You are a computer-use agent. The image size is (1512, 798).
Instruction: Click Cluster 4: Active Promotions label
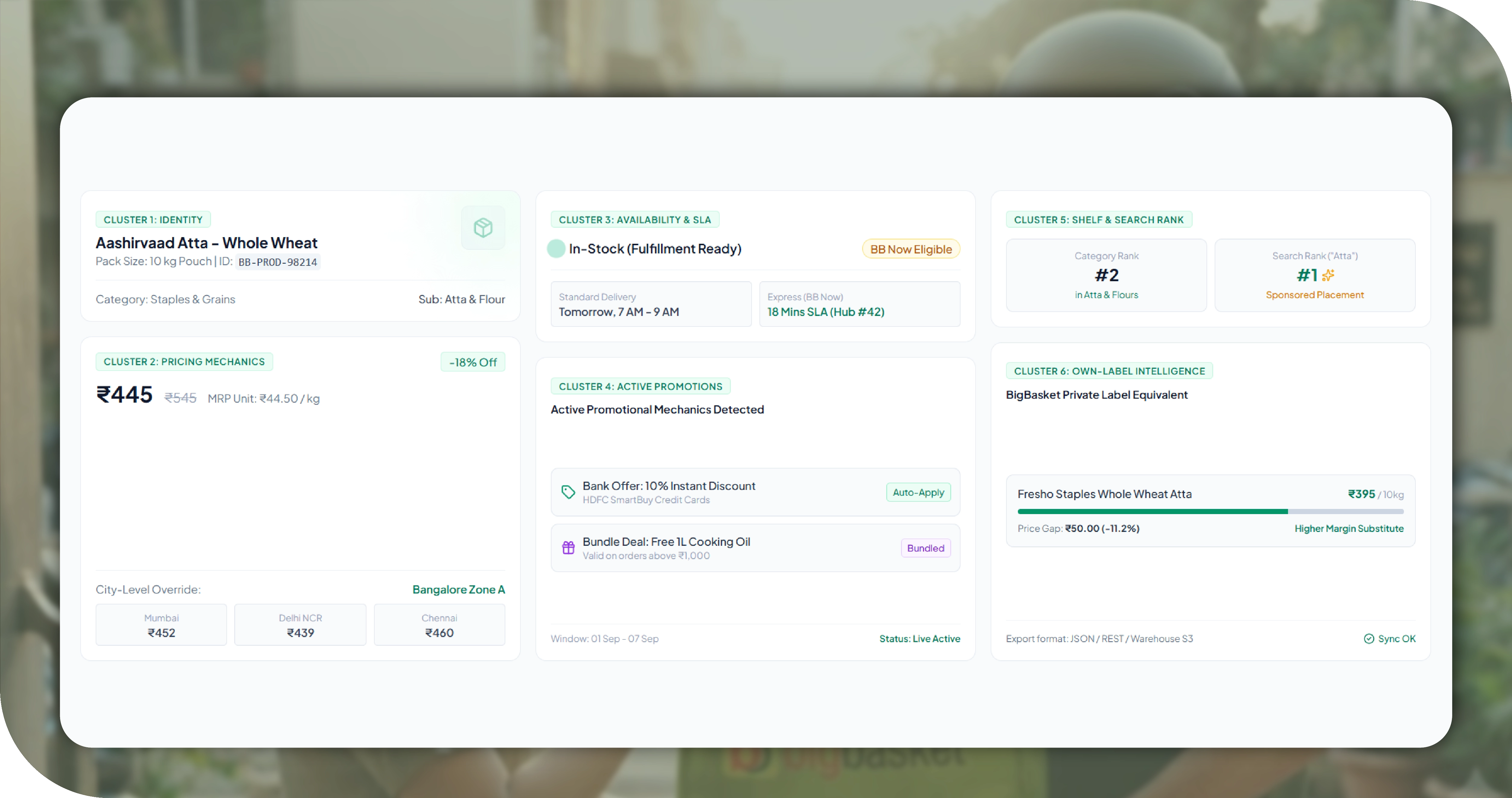pos(640,386)
